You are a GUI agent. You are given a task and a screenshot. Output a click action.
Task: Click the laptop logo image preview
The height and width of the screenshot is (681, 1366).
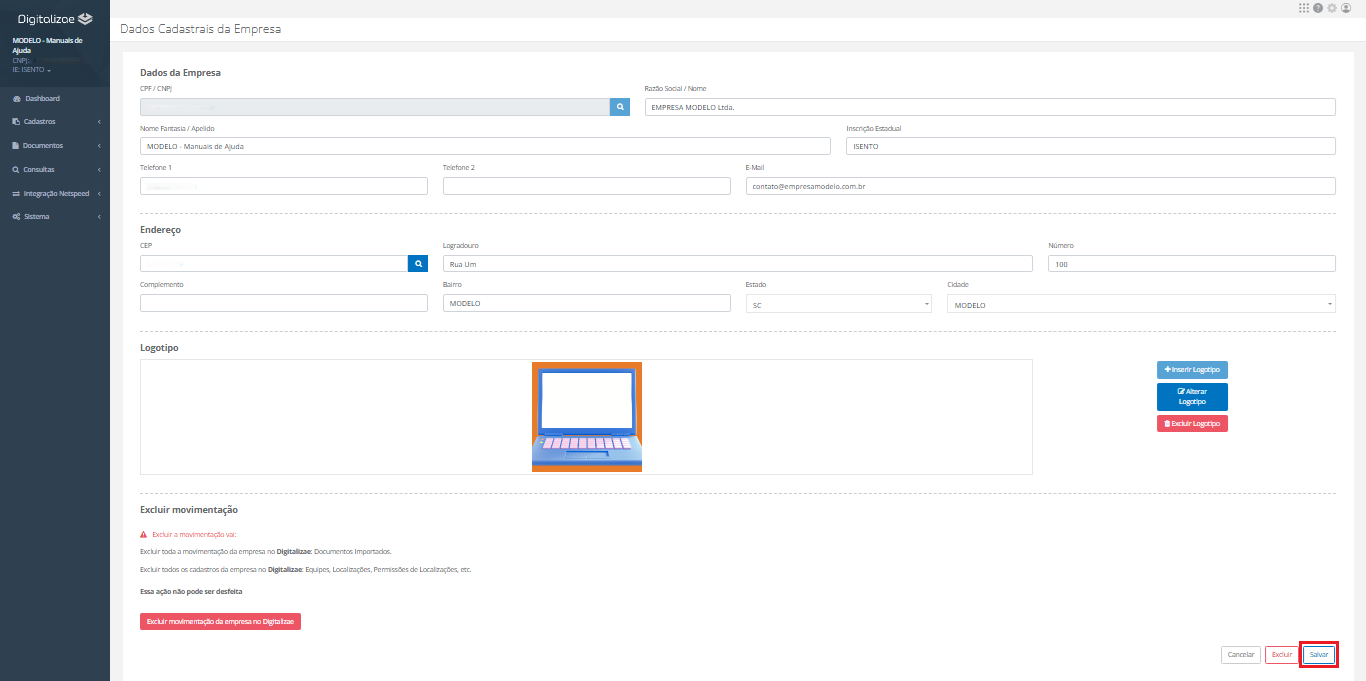pyautogui.click(x=587, y=417)
